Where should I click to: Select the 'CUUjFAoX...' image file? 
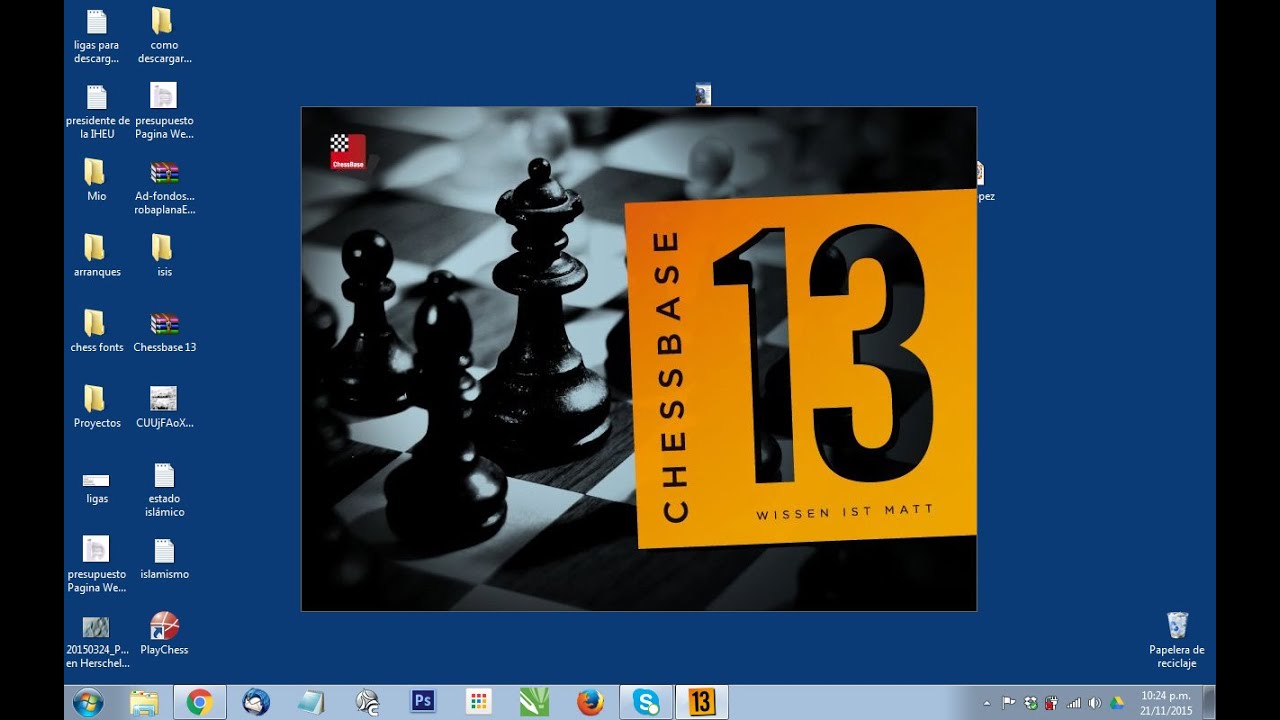[x=164, y=407]
